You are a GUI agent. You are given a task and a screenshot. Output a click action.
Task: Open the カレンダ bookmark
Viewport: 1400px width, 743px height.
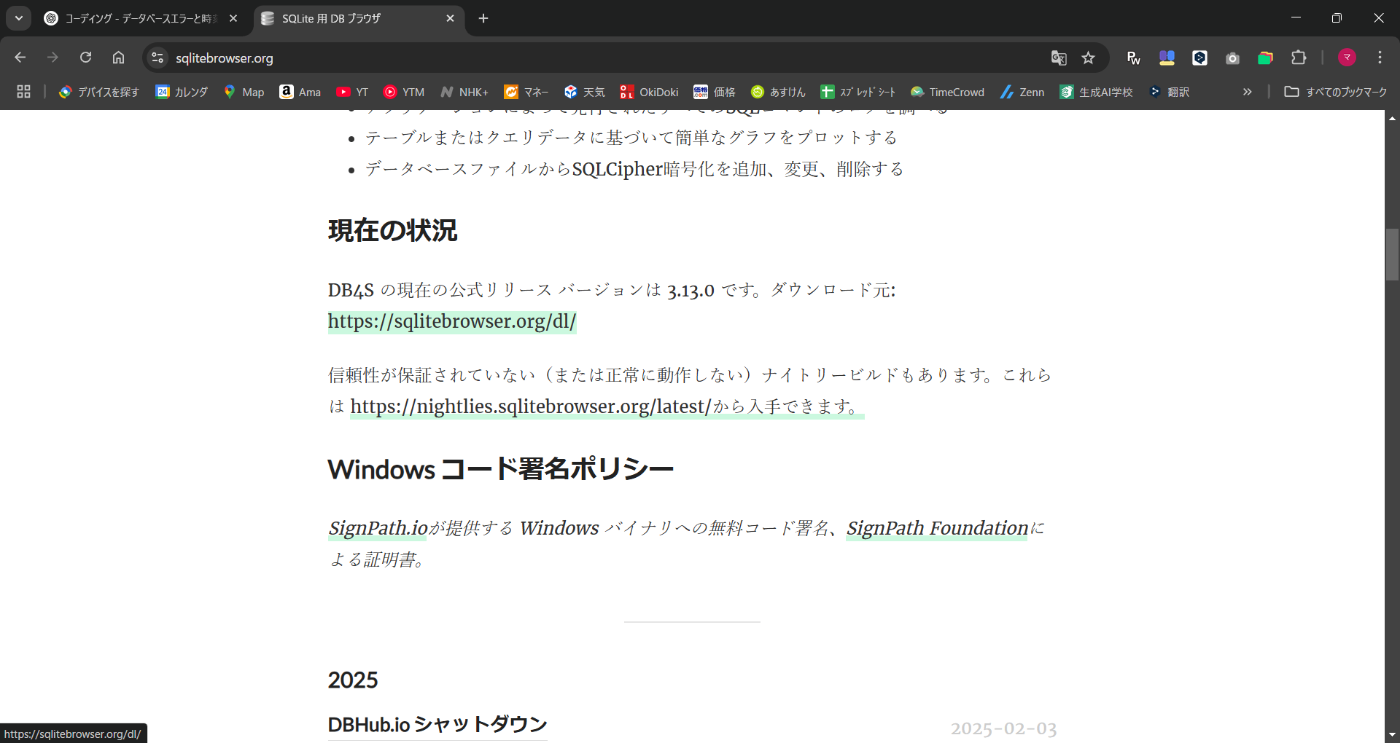182,91
